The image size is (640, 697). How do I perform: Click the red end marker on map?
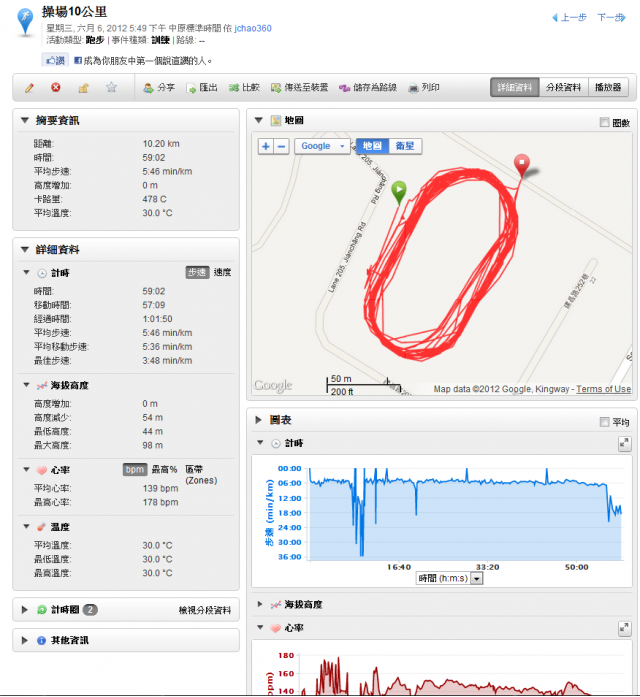(522, 165)
